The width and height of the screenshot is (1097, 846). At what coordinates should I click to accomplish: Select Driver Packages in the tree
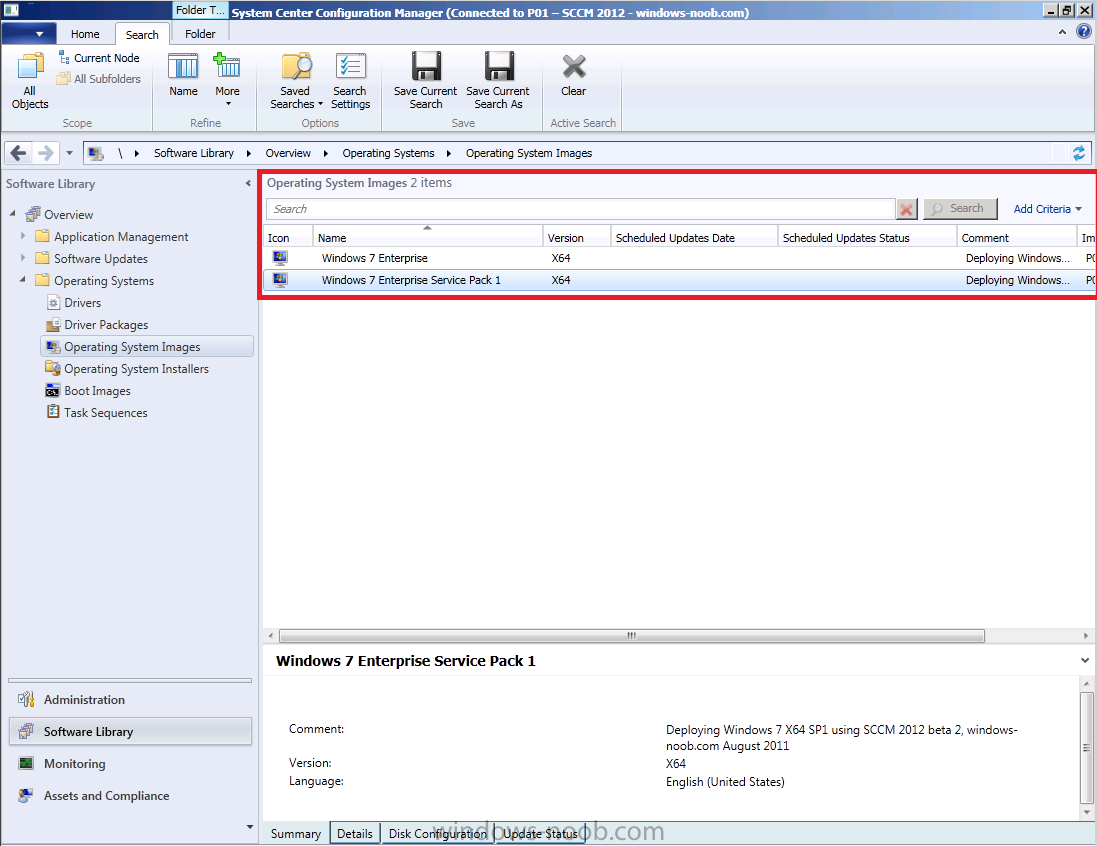pos(106,325)
